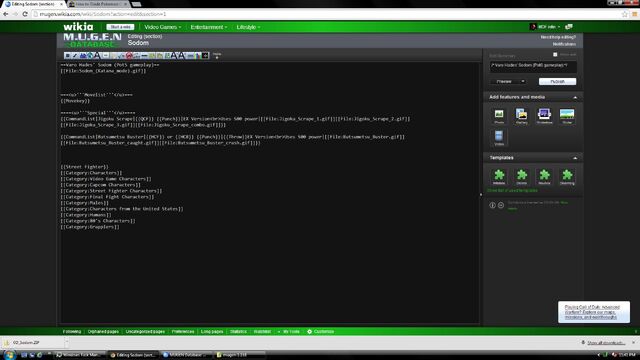Insert a Slideshow from features panel
Image resolution: width=640 pixels, height=360 pixels.
[x=544, y=116]
